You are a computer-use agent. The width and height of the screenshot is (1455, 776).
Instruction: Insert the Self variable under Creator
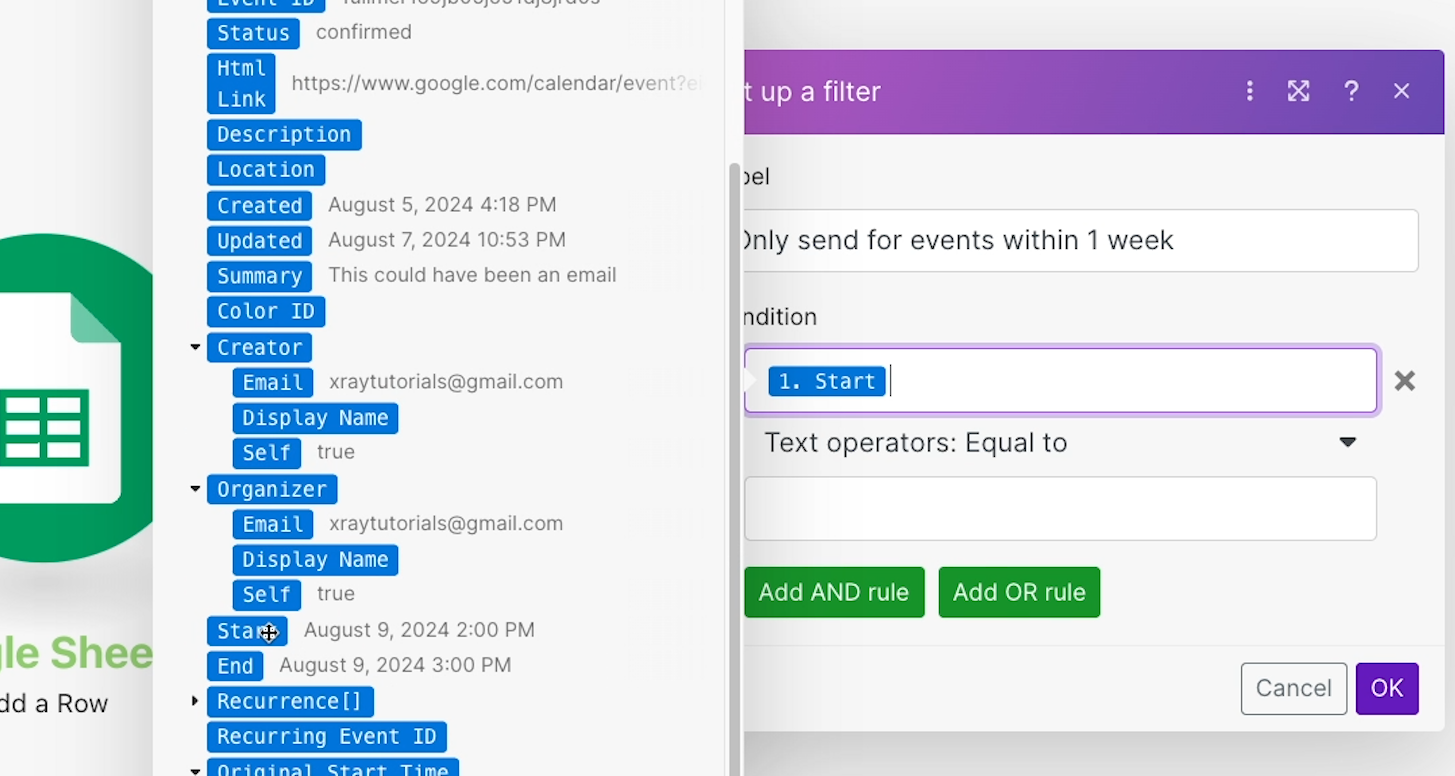point(267,453)
